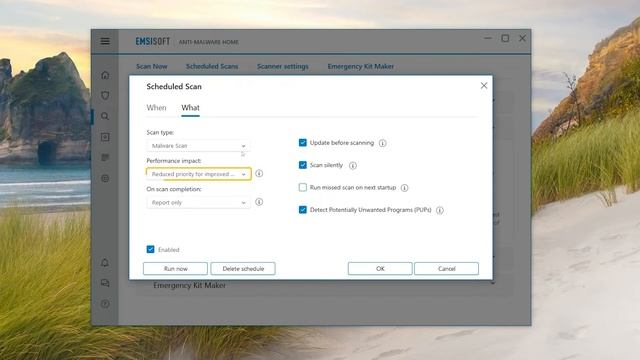Open the Logs sidebar icon
The width and height of the screenshot is (640, 360).
[x=105, y=158]
